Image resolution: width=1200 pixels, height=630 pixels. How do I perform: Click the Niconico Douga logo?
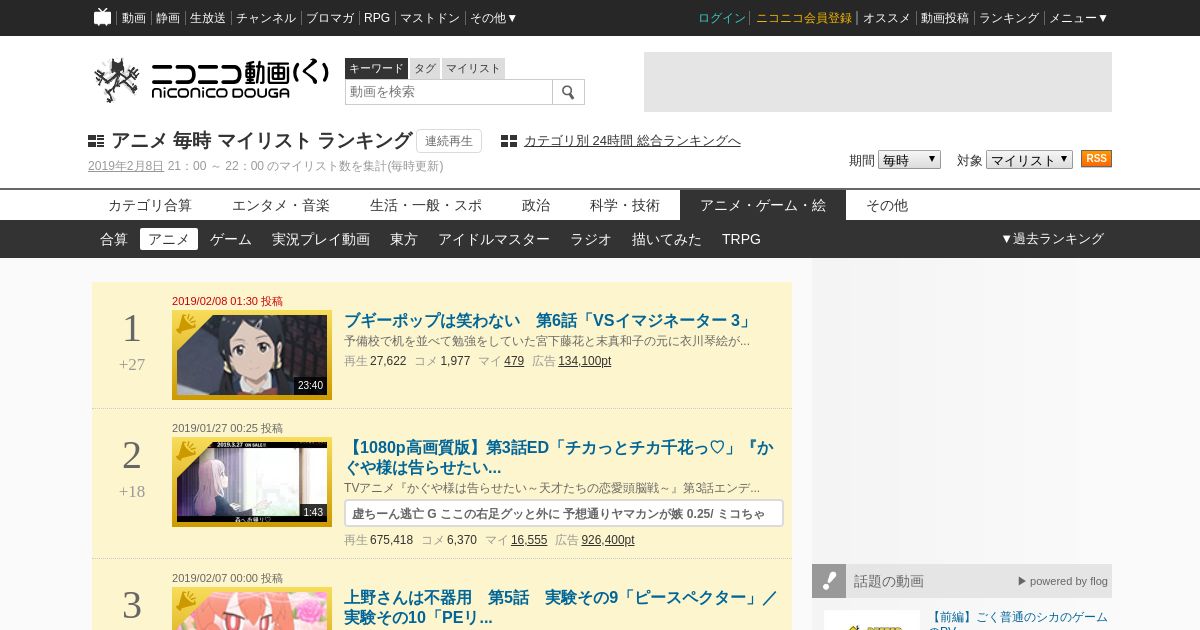pyautogui.click(x=211, y=80)
